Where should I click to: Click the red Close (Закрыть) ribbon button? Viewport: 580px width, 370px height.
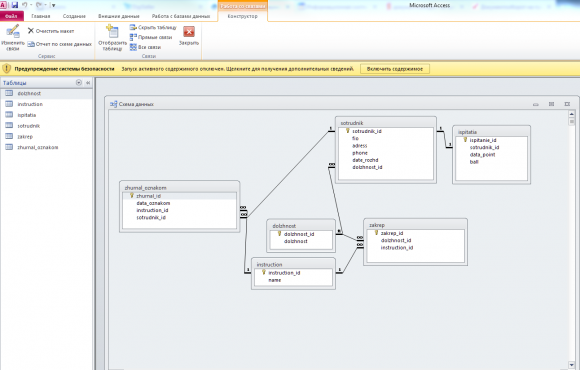point(189,32)
